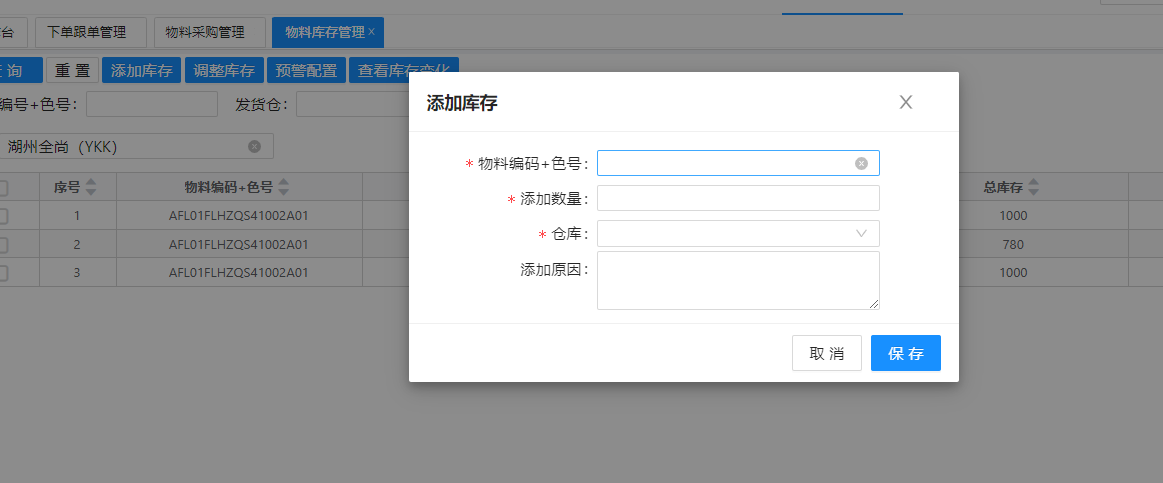Sort by 序号 column arrows
The image size is (1163, 483).
point(91,187)
